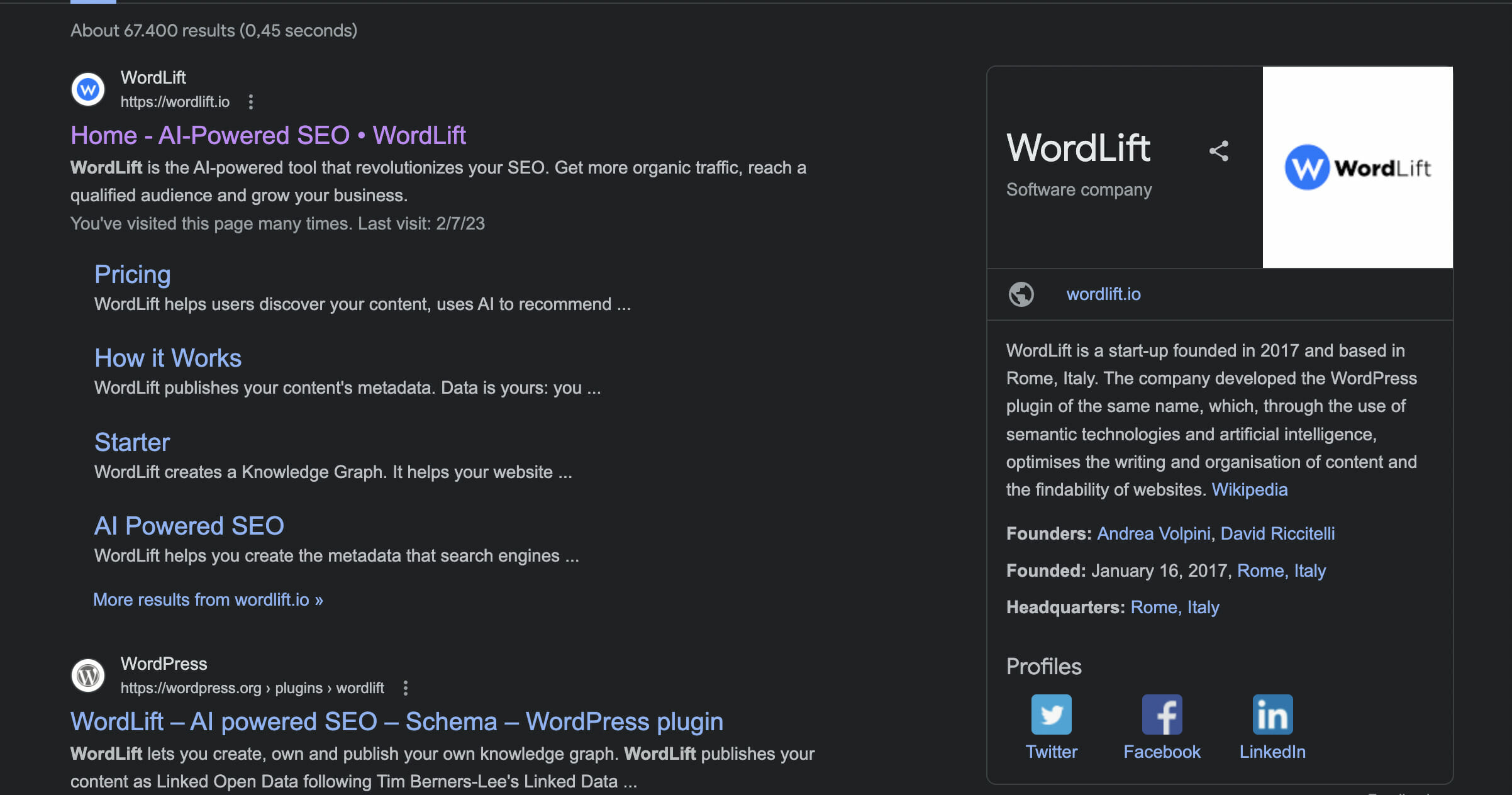1512x795 pixels.
Task: Click 'WordLift creates a Knowledge Graph' snippet
Action: 333,472
